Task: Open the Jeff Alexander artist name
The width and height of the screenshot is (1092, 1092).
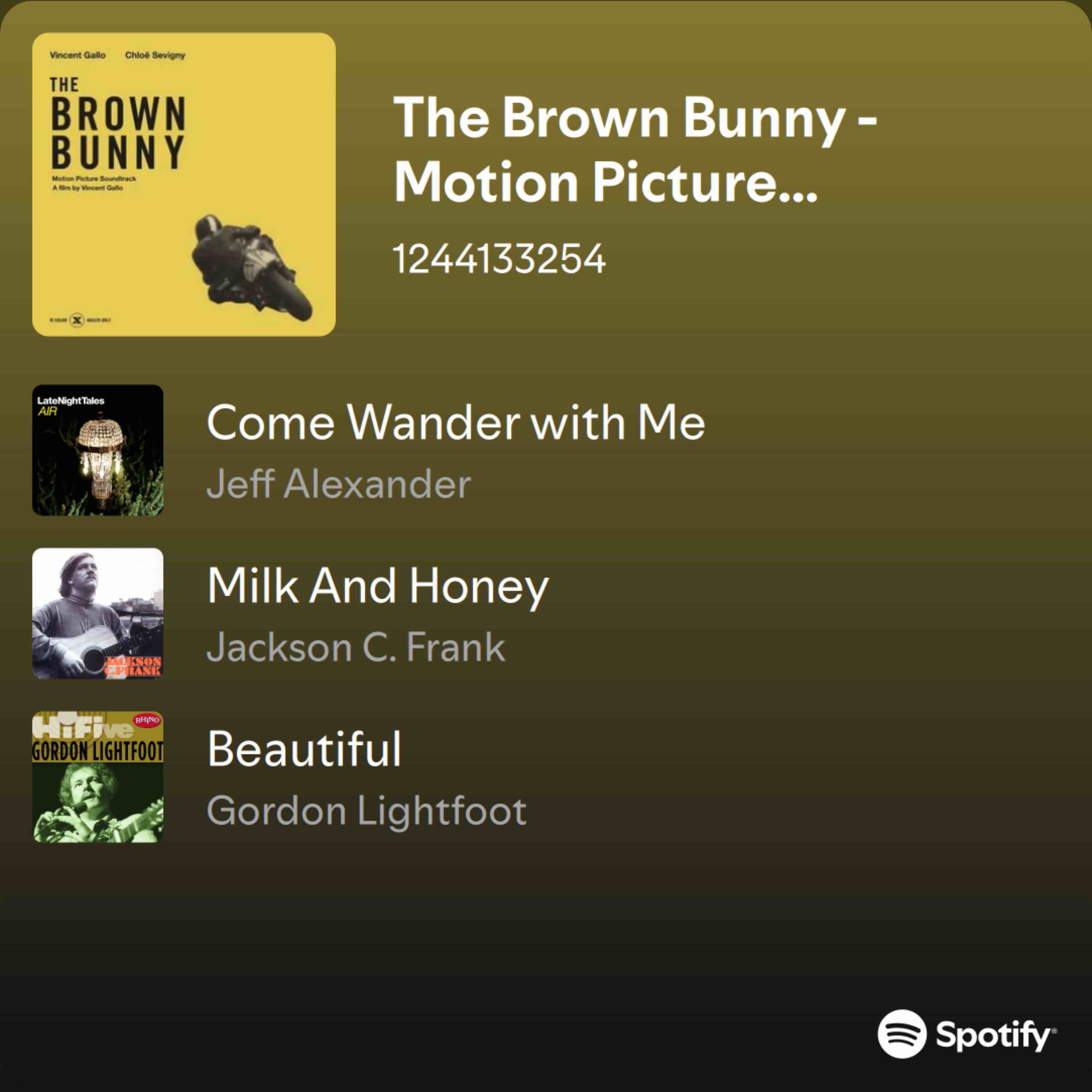Action: [338, 484]
